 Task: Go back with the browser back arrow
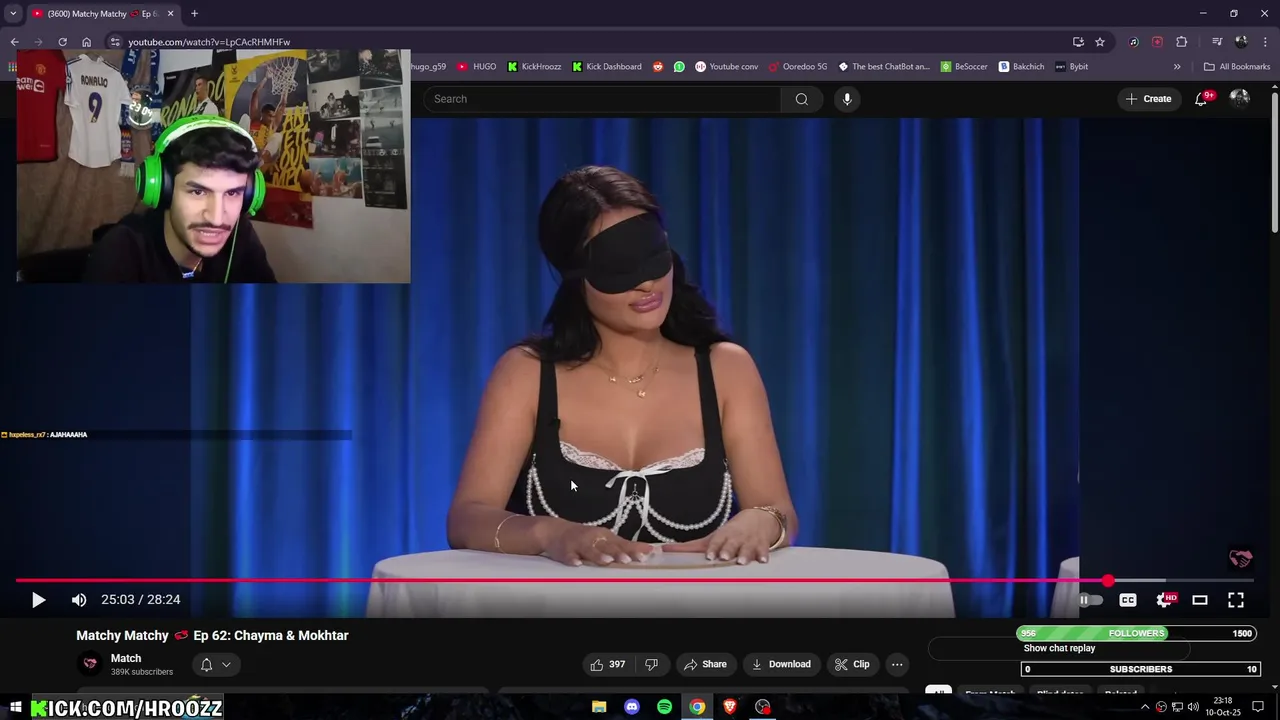click(x=14, y=42)
